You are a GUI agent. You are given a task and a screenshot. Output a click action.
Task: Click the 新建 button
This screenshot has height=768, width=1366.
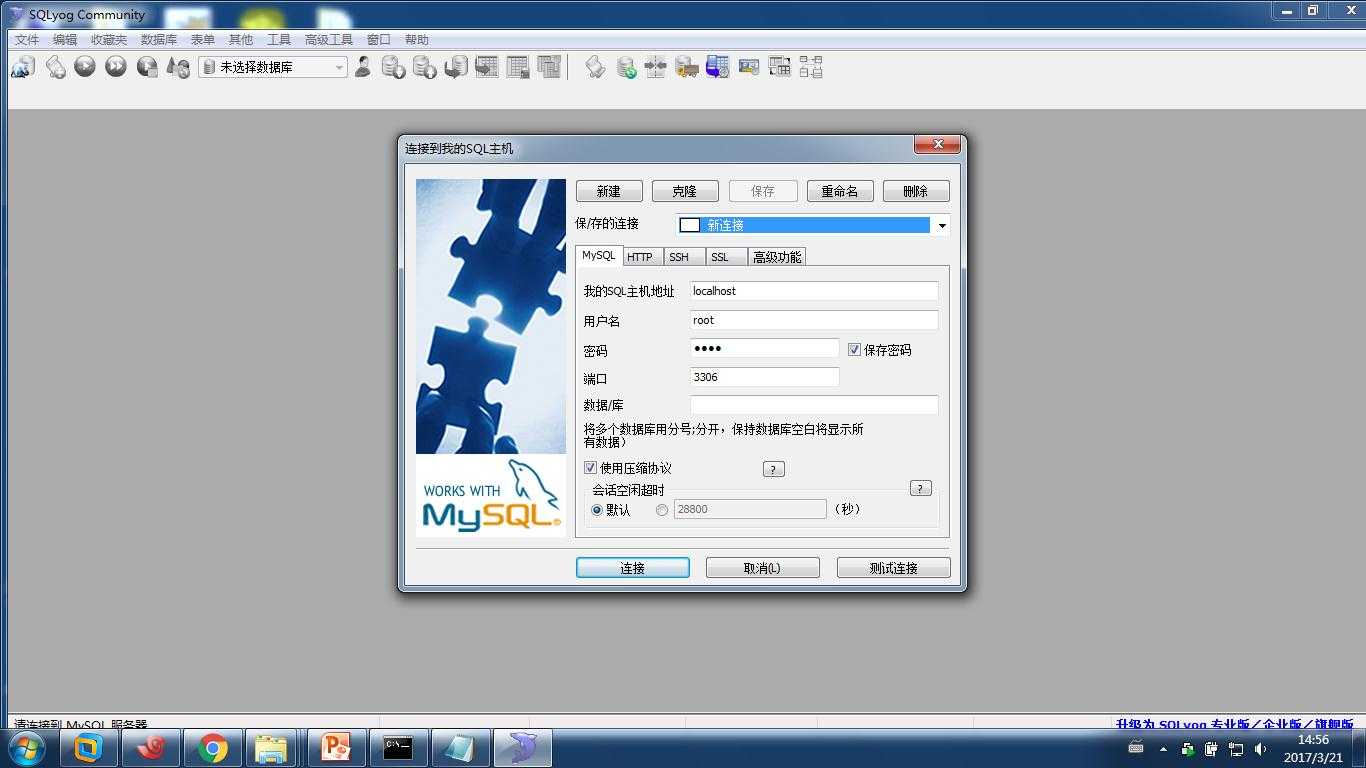click(609, 191)
